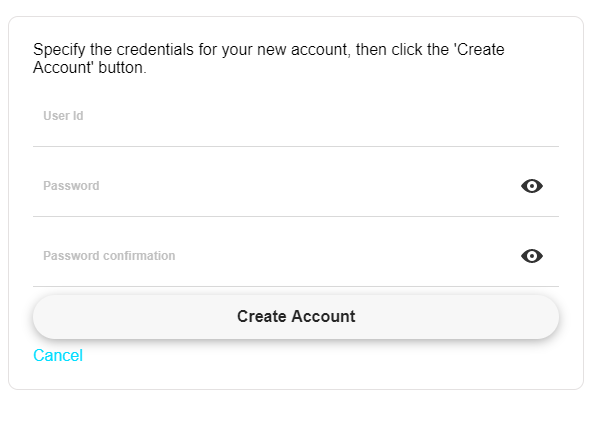
Task: Click the instruction text about credentials
Action: coord(269,59)
